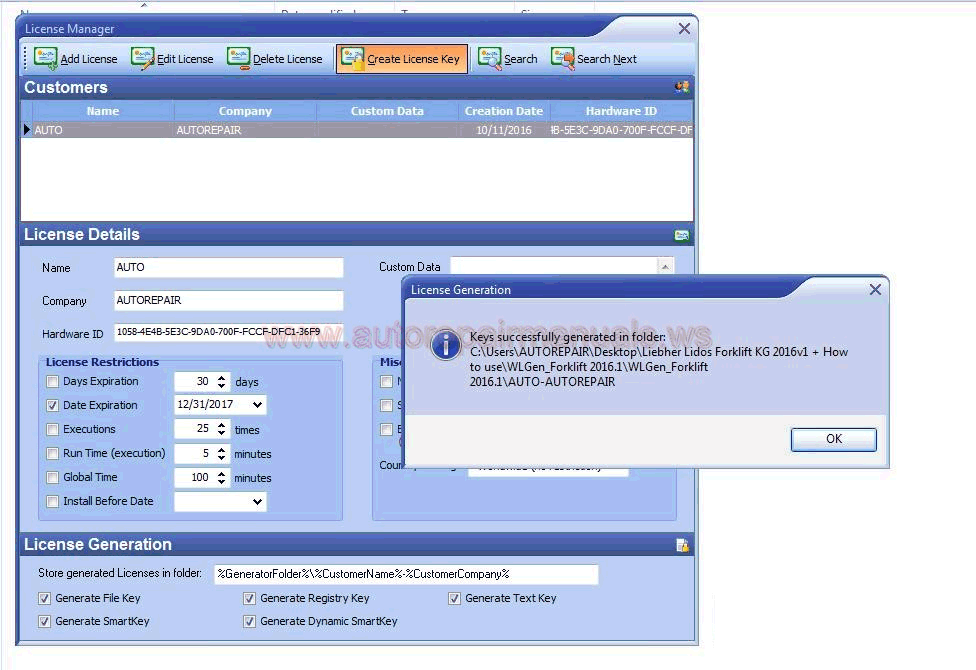This screenshot has height=670, width=976.
Task: Increase the Executions times spinner
Action: tap(221, 424)
